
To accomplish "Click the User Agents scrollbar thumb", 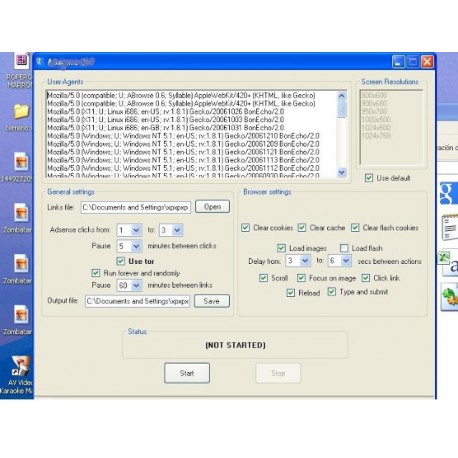I will 342,109.
